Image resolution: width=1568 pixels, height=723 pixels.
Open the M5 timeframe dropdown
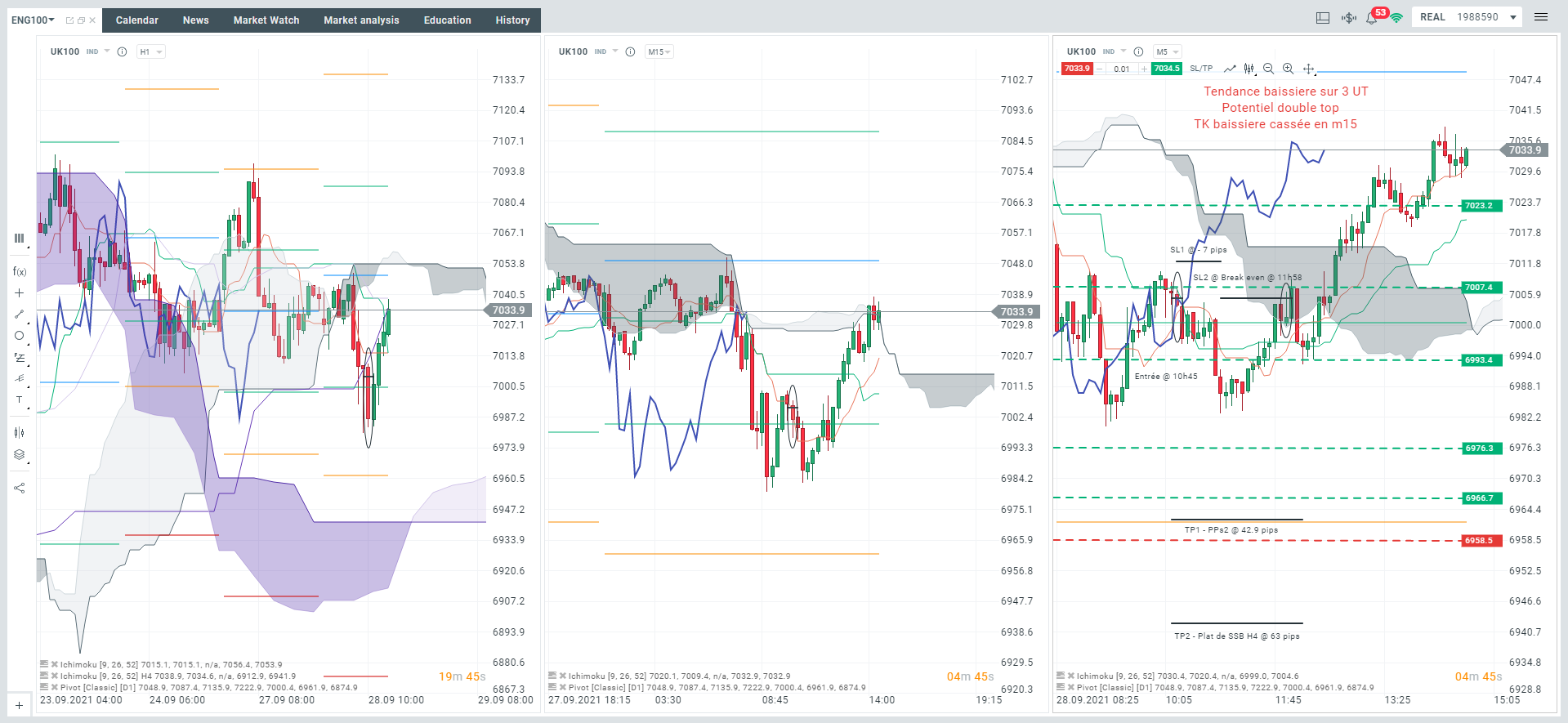pyautogui.click(x=1168, y=51)
